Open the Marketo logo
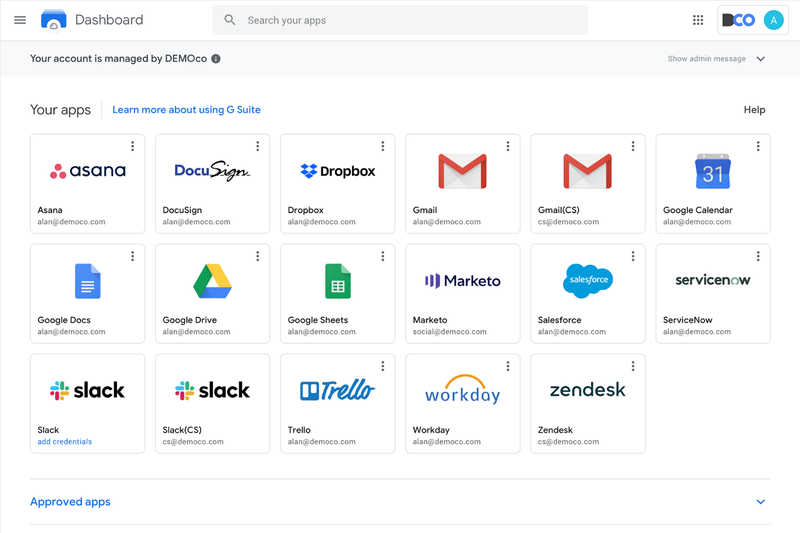 463,281
